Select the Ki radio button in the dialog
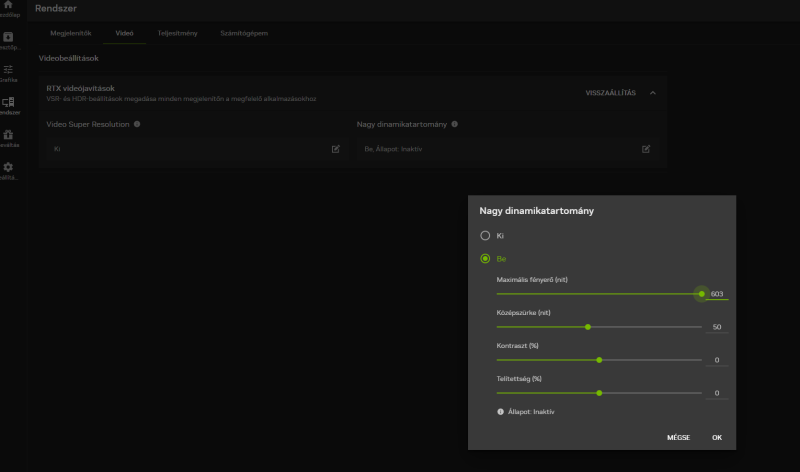The width and height of the screenshot is (800, 472). tap(485, 235)
